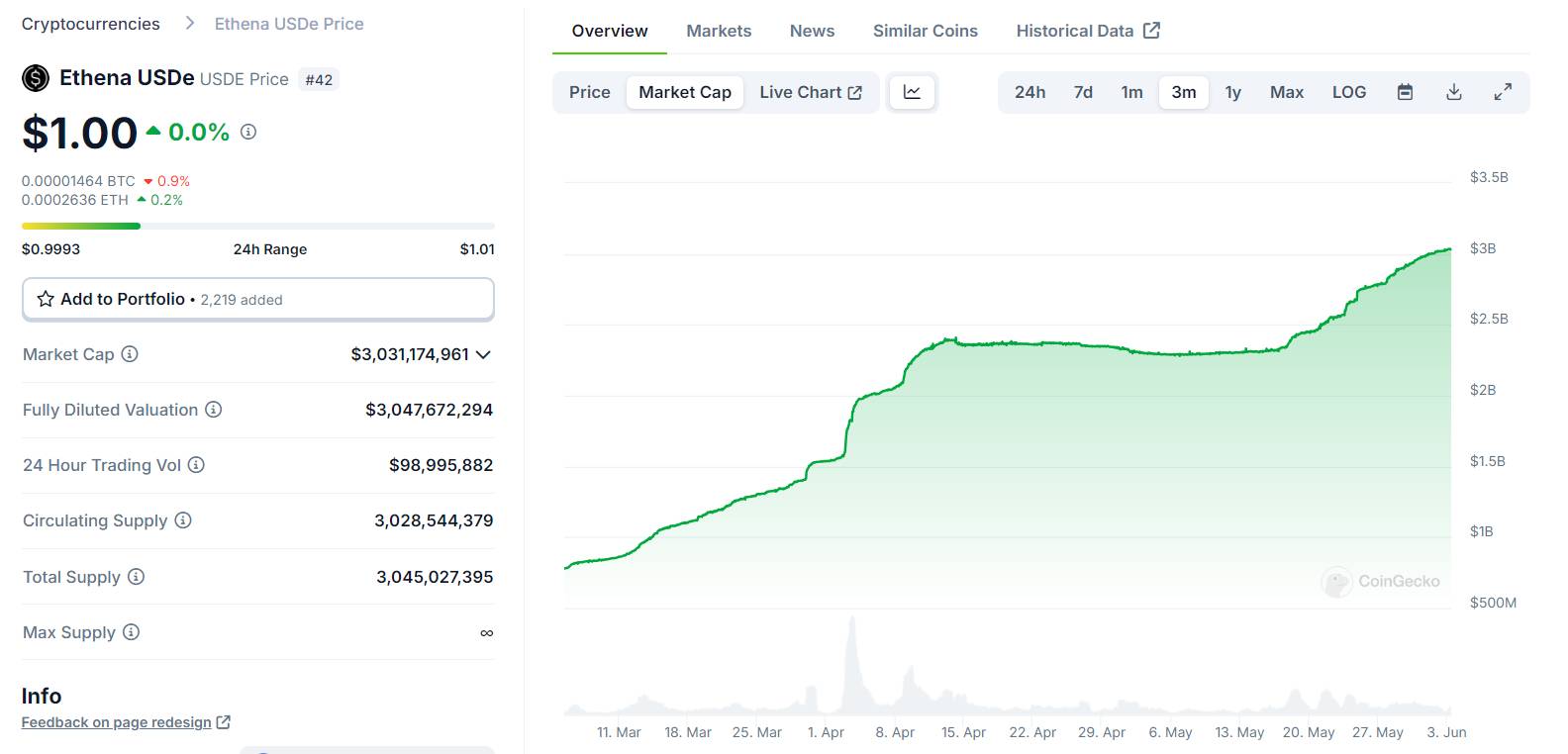Open the chart type line icon button
The image size is (1568, 754).
912,92
